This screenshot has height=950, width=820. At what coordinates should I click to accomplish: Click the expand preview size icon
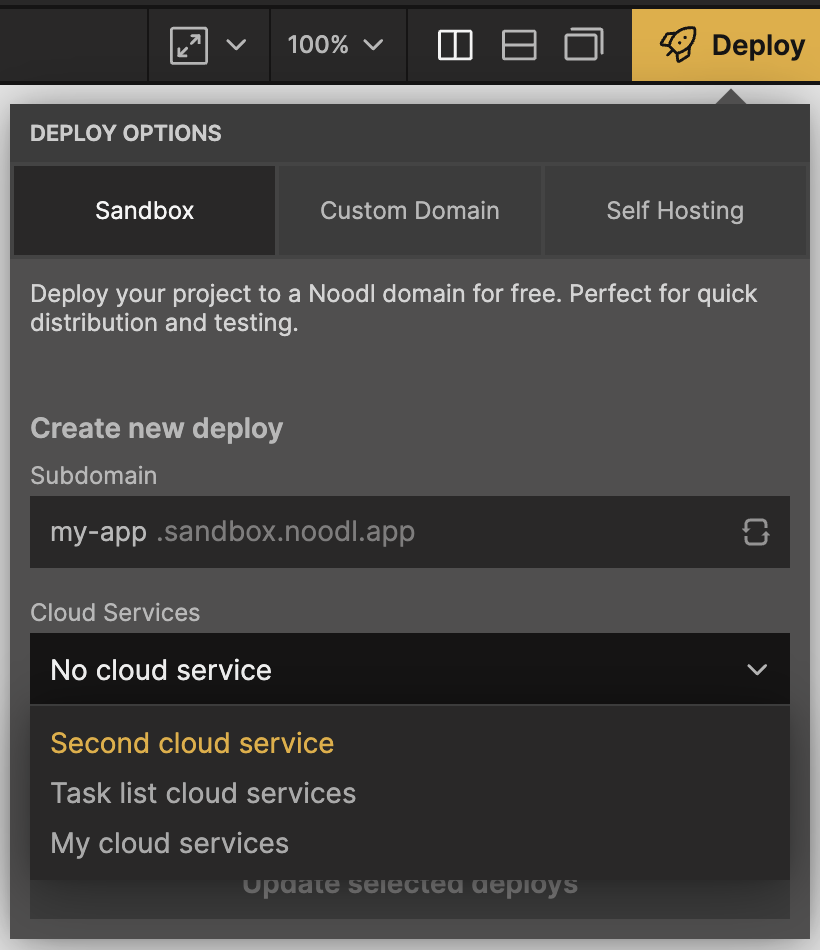pyautogui.click(x=189, y=46)
